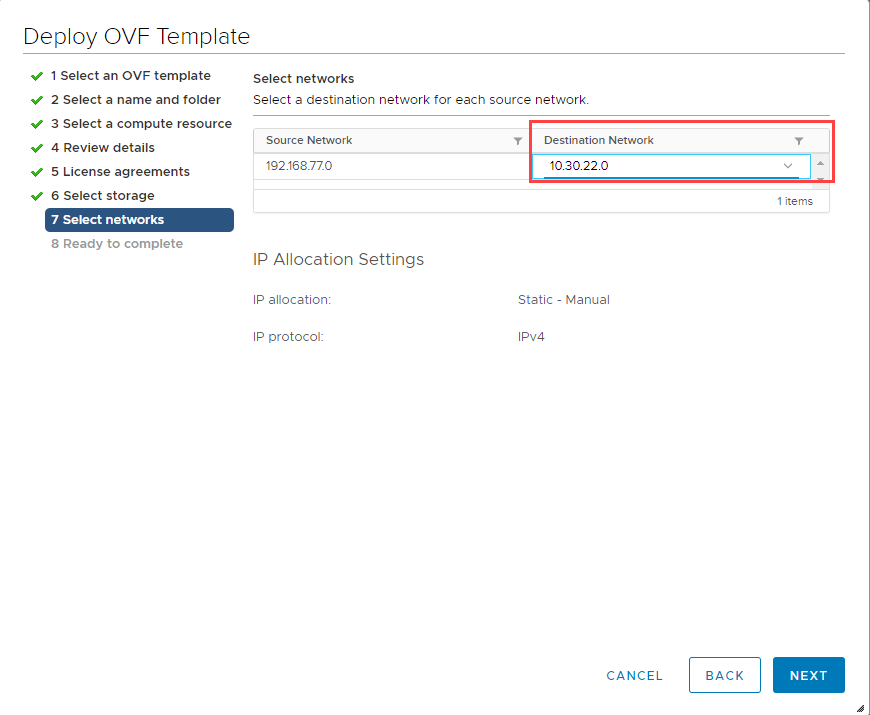Click the checkmark beside Review details
Screen dimensions: 870x715
point(37,147)
